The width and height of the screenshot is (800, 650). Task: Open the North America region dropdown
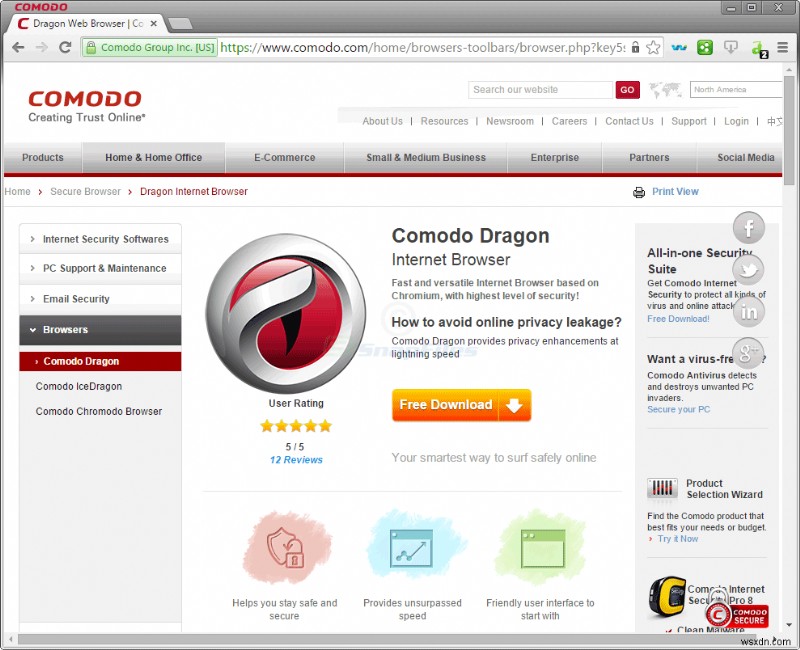click(736, 89)
